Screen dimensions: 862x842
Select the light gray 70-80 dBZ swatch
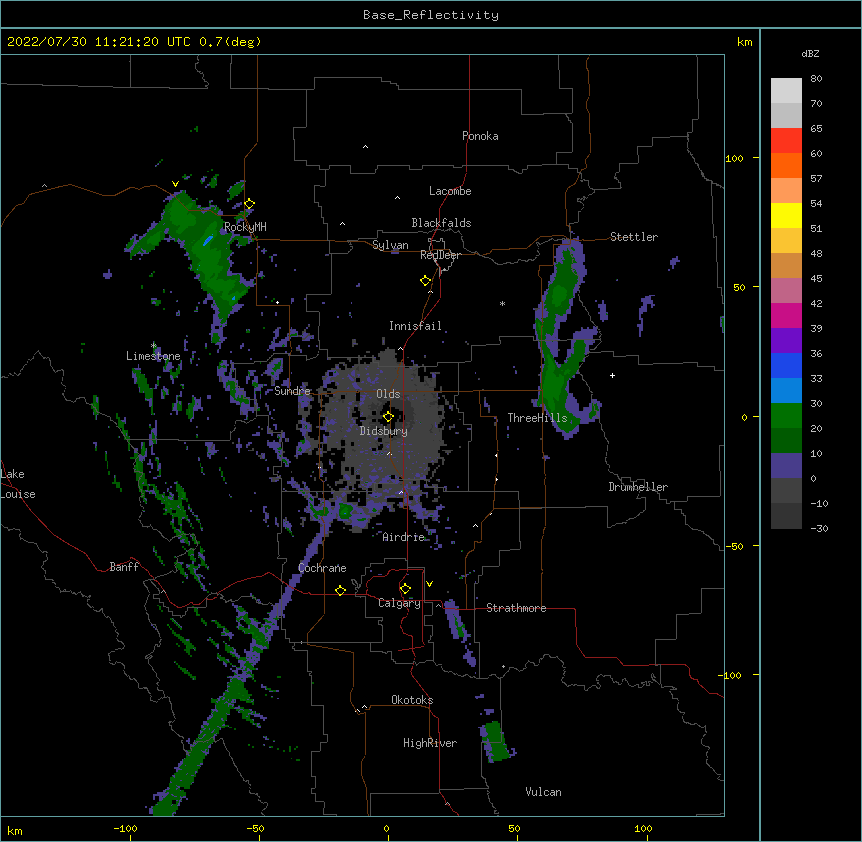[x=786, y=90]
